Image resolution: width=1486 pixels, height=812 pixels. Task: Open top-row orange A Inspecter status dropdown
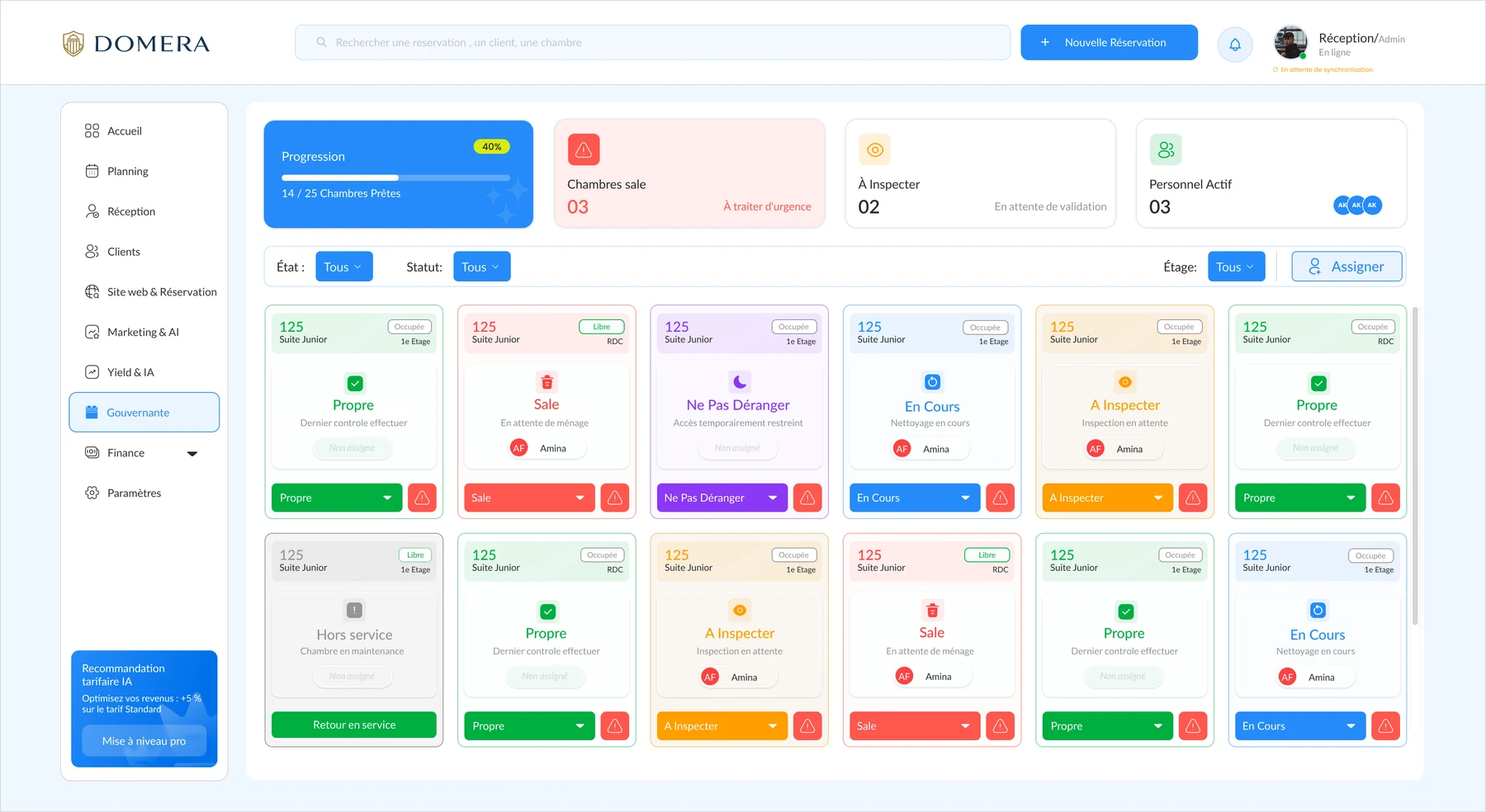(x=1107, y=498)
